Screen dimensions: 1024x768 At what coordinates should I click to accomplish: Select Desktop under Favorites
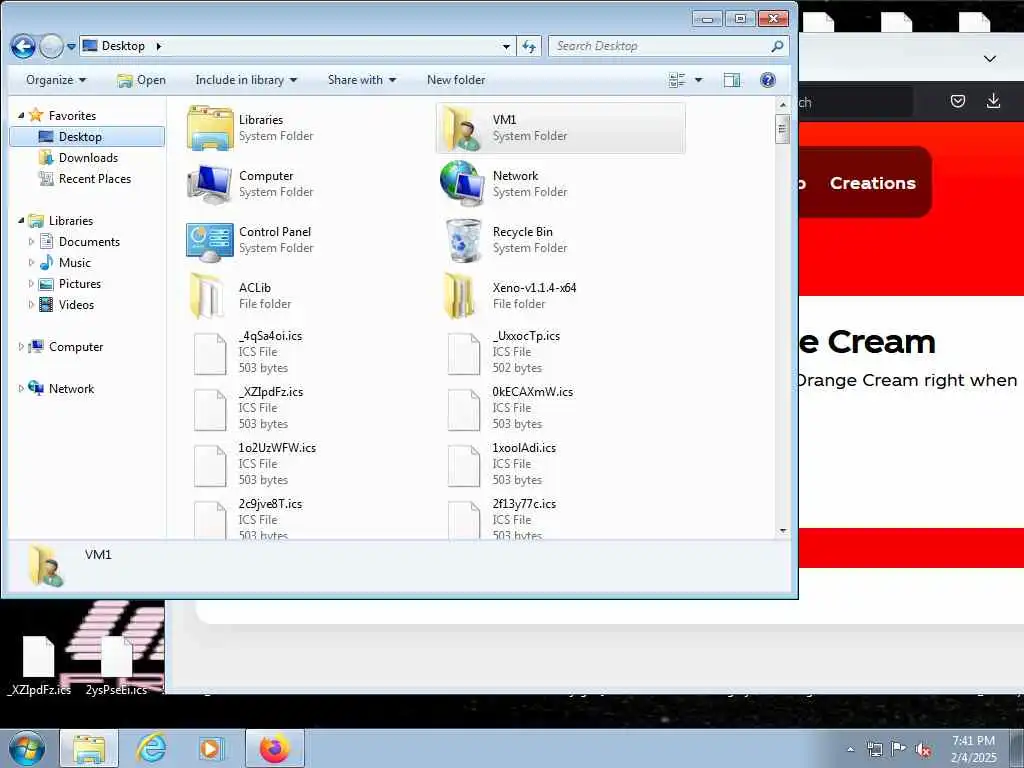click(x=87, y=136)
